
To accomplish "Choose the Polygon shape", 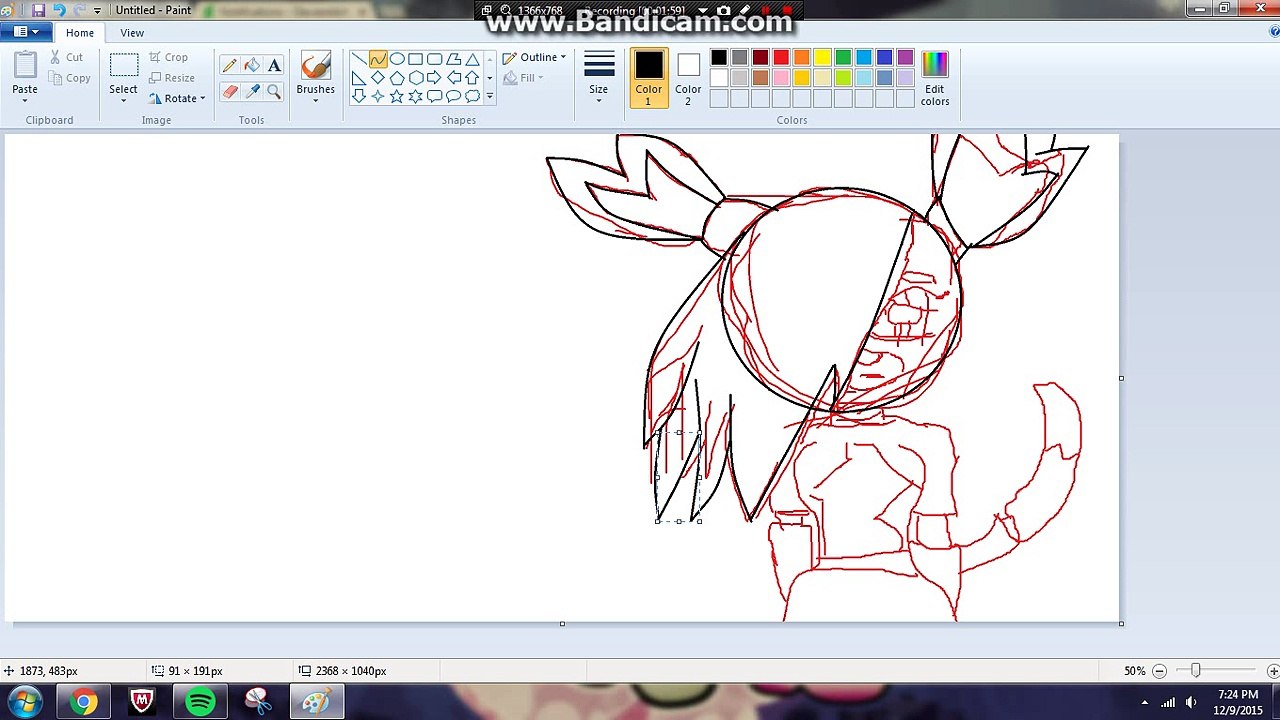I will click(454, 59).
